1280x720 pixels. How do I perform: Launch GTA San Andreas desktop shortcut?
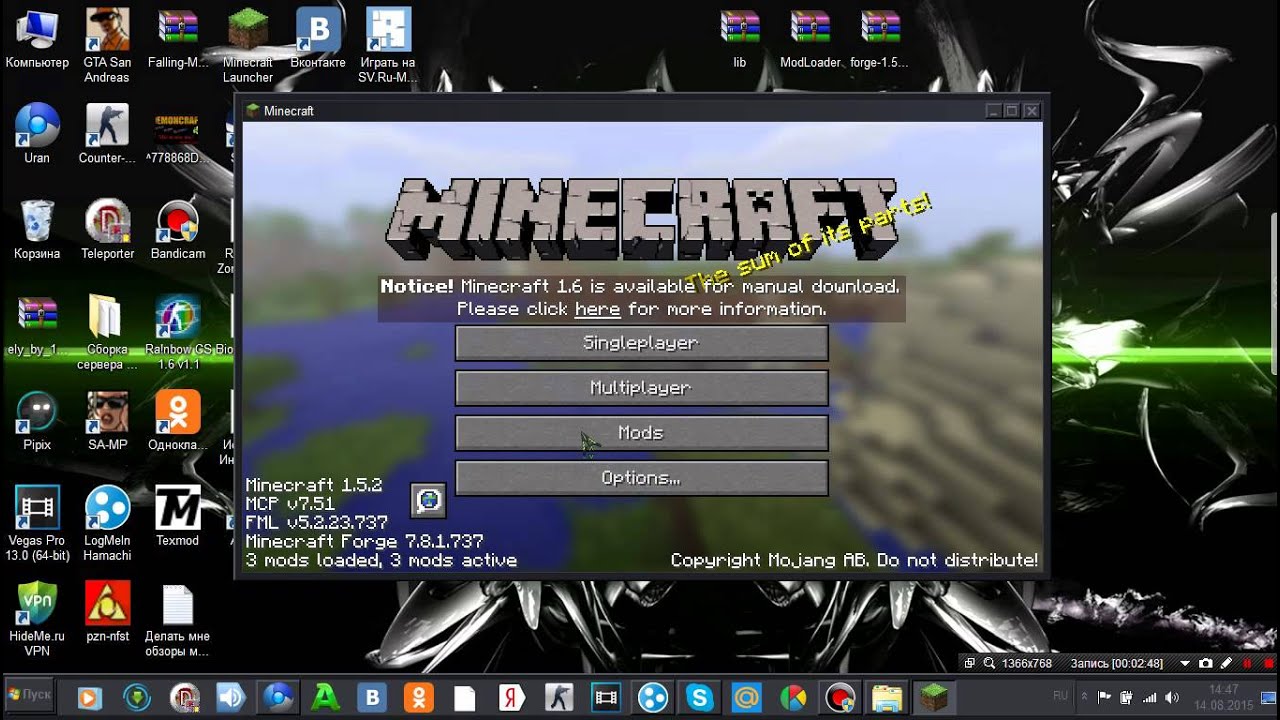pyautogui.click(x=107, y=46)
